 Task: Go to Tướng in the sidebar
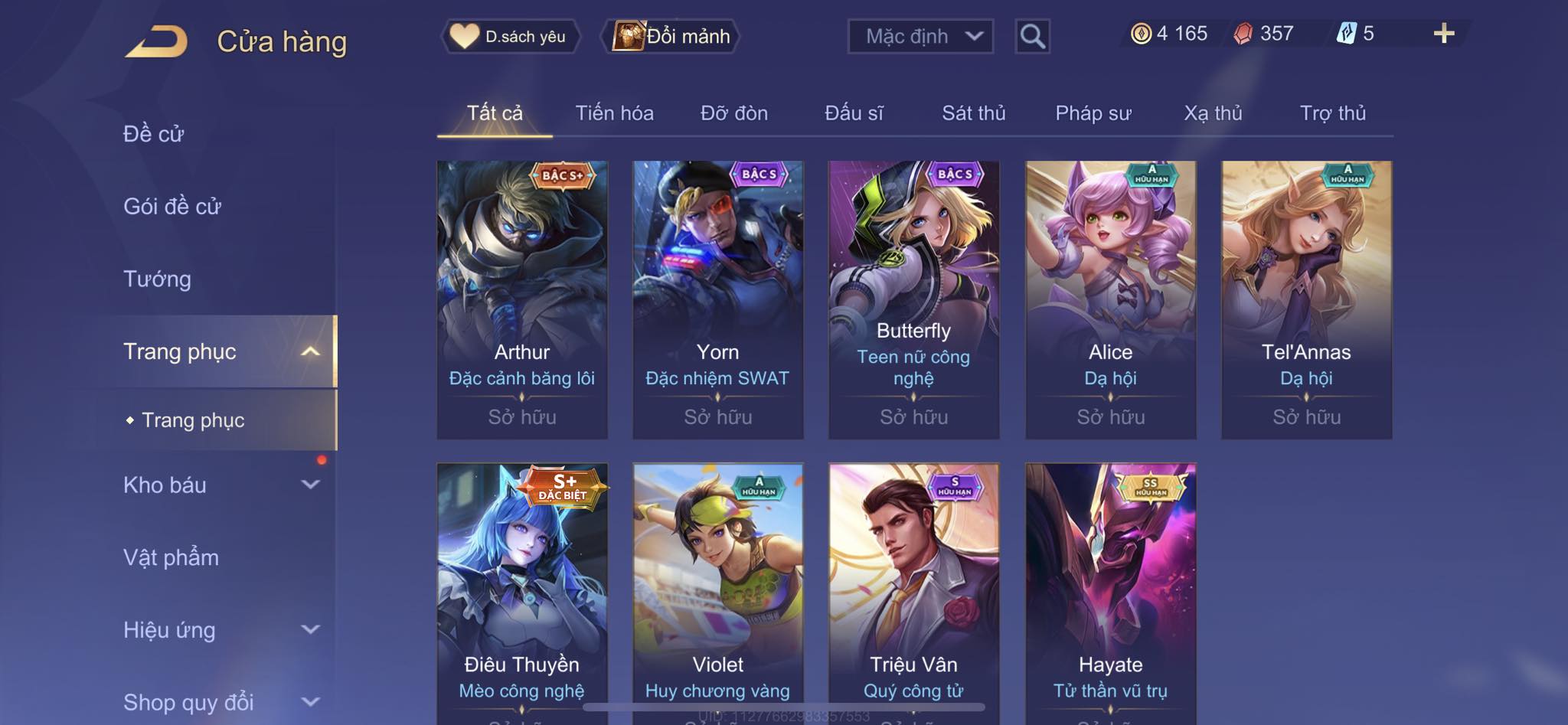(x=157, y=279)
